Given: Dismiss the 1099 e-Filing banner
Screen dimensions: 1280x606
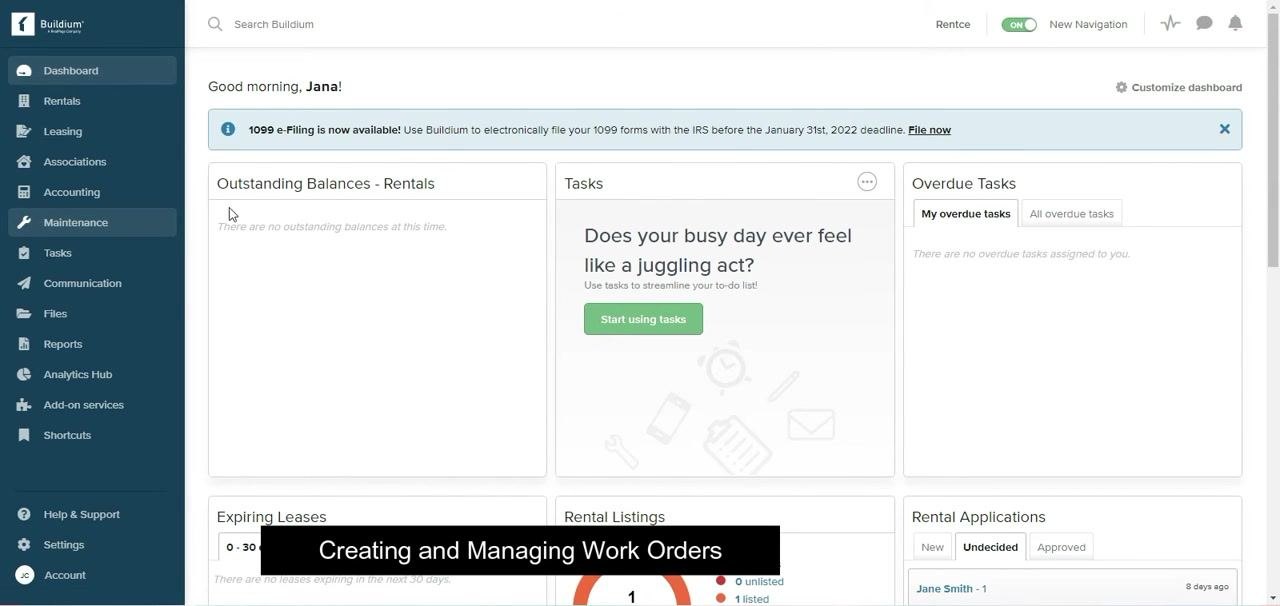Looking at the screenshot, I should click(1224, 129).
